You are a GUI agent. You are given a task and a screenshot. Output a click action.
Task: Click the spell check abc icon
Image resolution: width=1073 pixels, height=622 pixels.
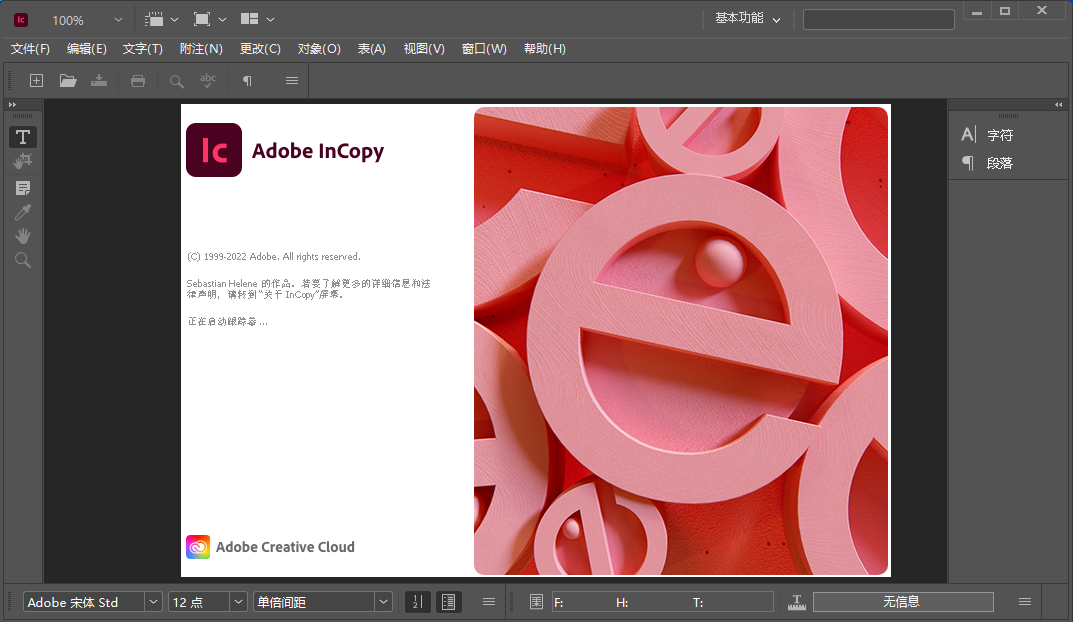(x=208, y=81)
